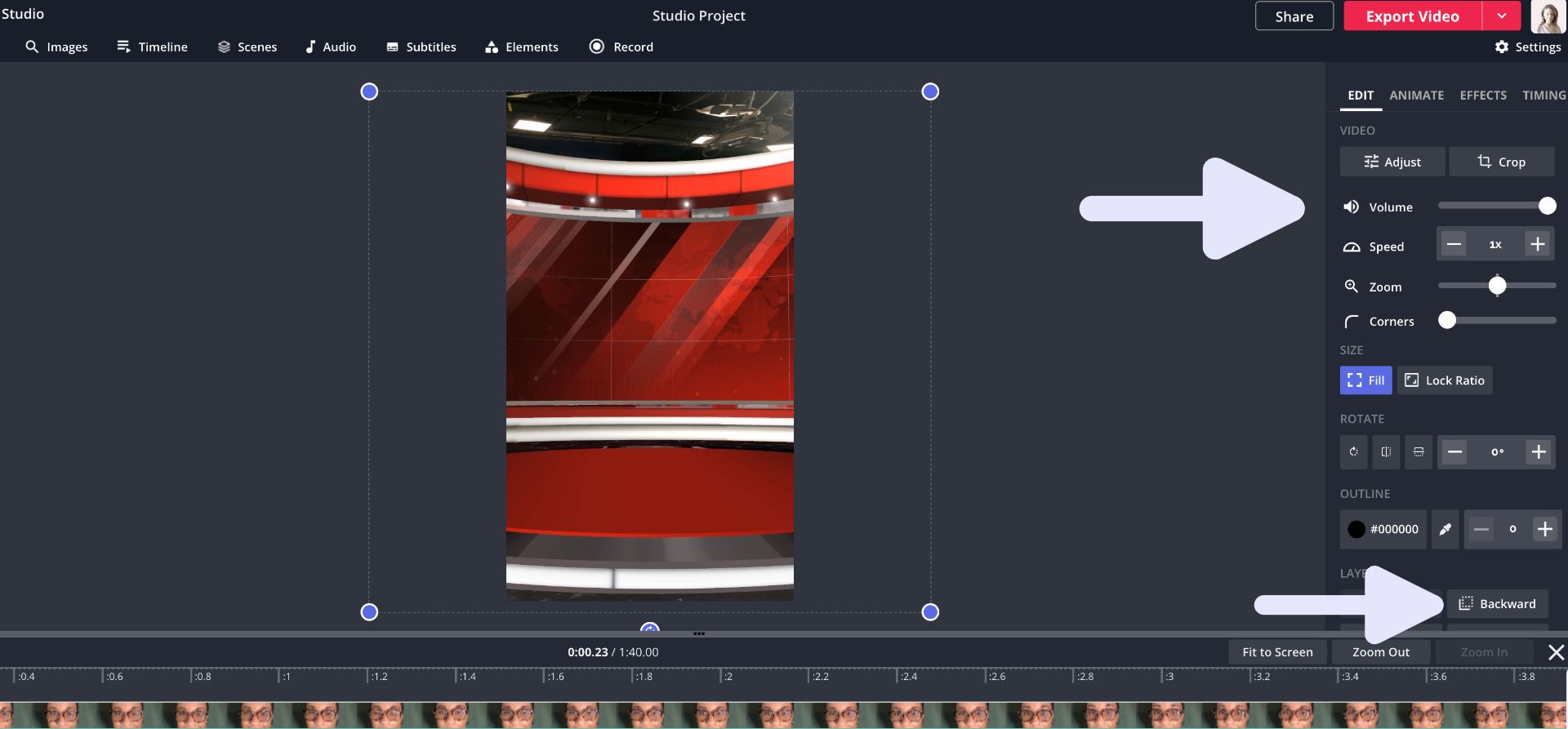This screenshot has height=729, width=1568.
Task: Open the Elements menu
Action: (x=521, y=47)
